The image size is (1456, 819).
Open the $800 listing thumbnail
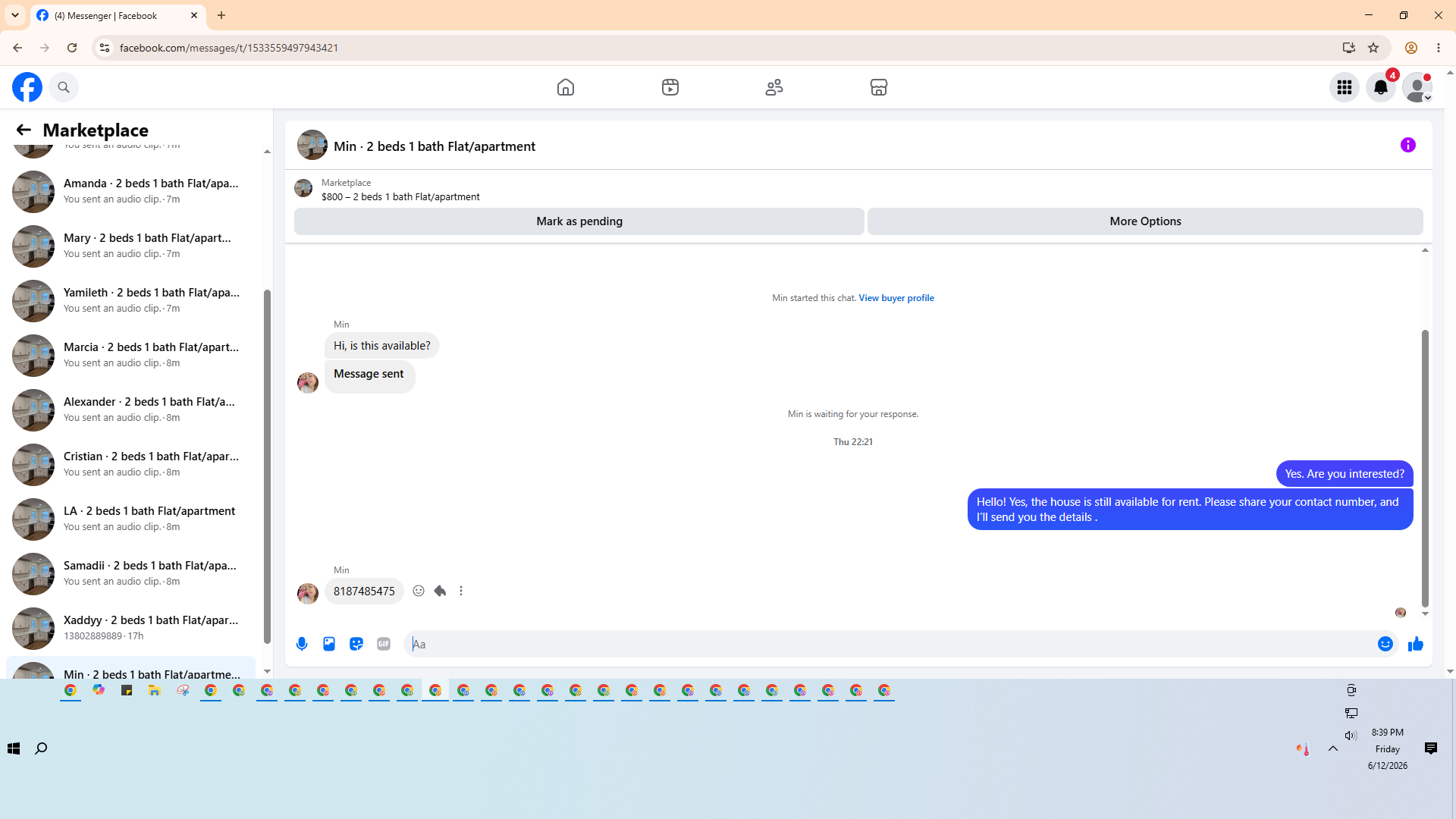coord(303,188)
